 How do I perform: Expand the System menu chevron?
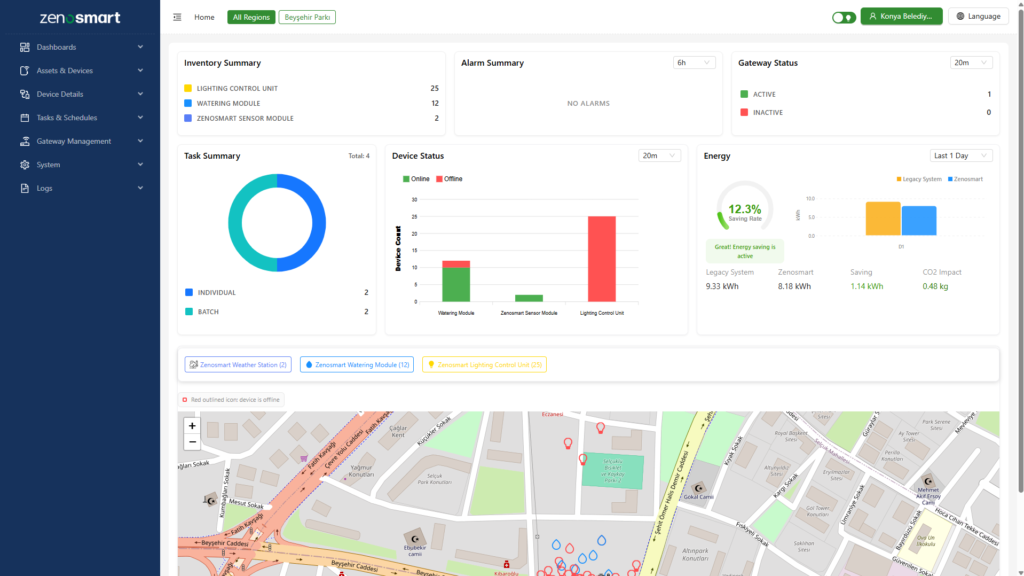[x=140, y=165]
